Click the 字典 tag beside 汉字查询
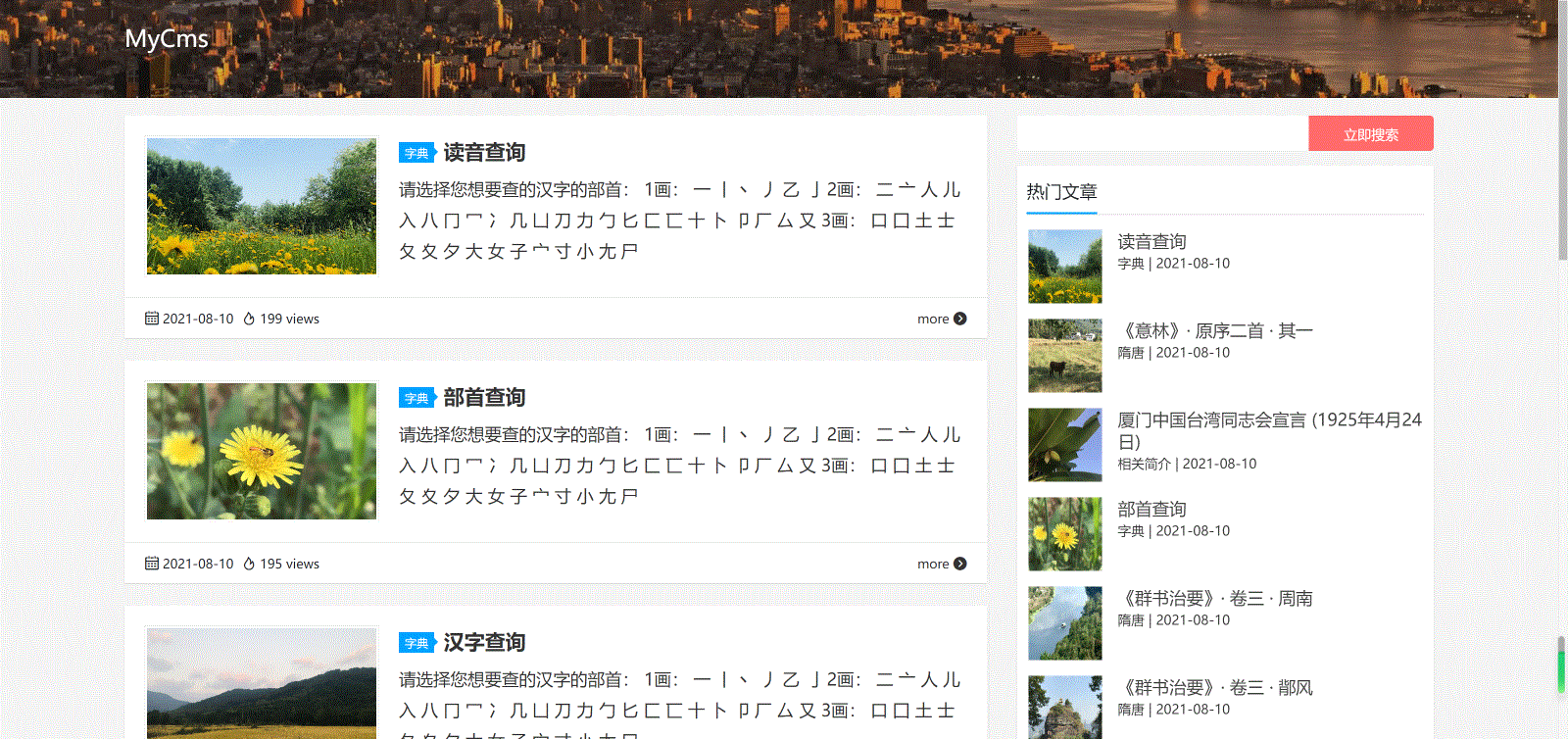1568x739 pixels. coord(416,644)
